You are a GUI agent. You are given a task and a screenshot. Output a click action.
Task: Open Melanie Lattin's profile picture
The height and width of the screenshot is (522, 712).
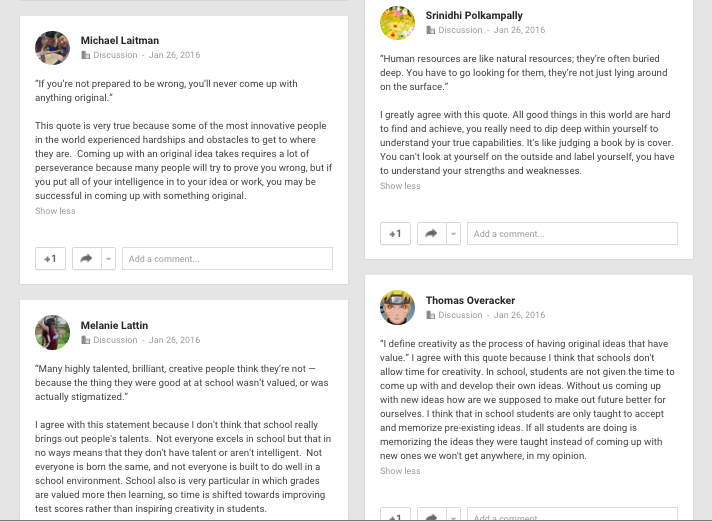pyautogui.click(x=53, y=333)
